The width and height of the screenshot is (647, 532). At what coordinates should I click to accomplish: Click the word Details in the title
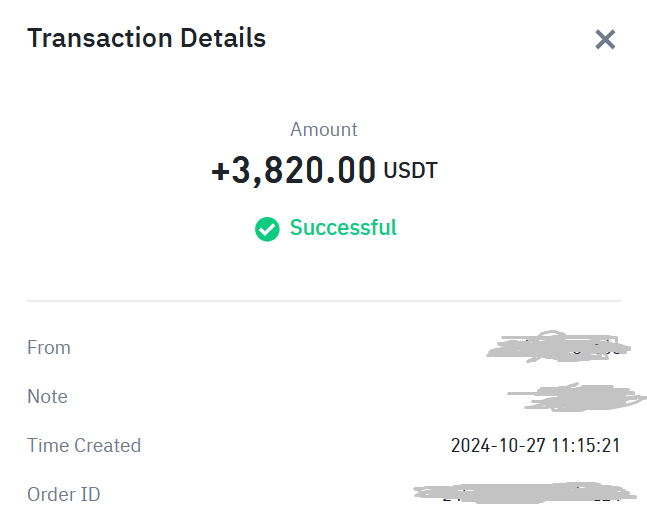[223, 38]
